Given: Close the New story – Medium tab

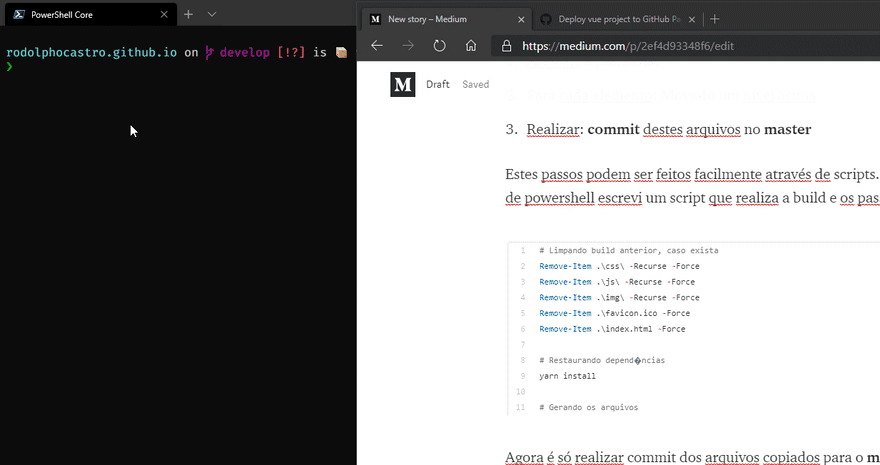Looking at the screenshot, I should point(521,19).
